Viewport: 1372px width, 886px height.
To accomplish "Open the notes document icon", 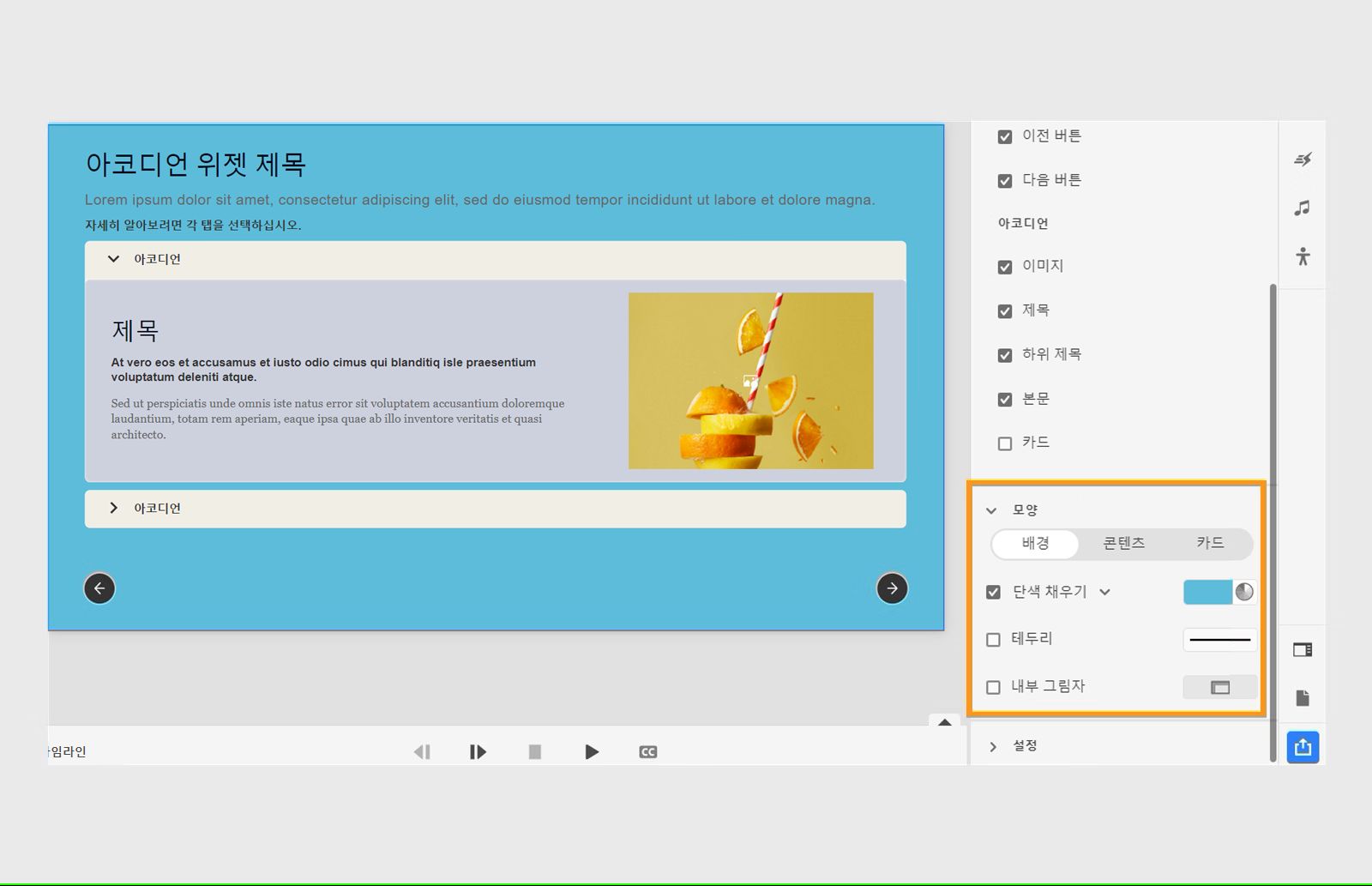I will click(x=1303, y=698).
